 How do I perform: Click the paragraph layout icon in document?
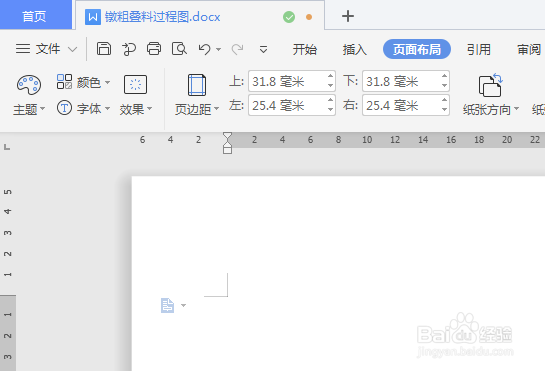tap(167, 305)
